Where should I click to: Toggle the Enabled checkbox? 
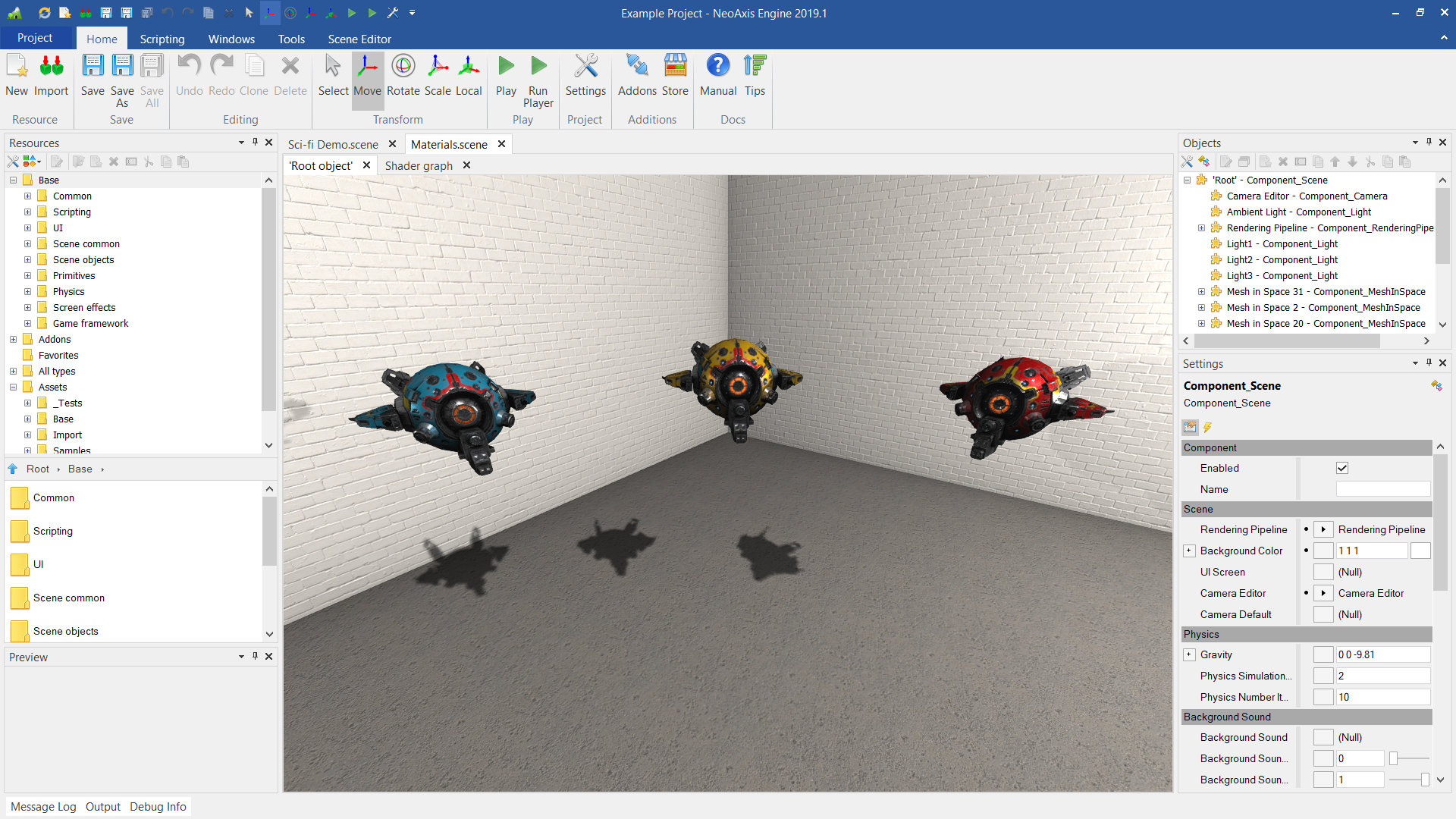click(x=1342, y=468)
